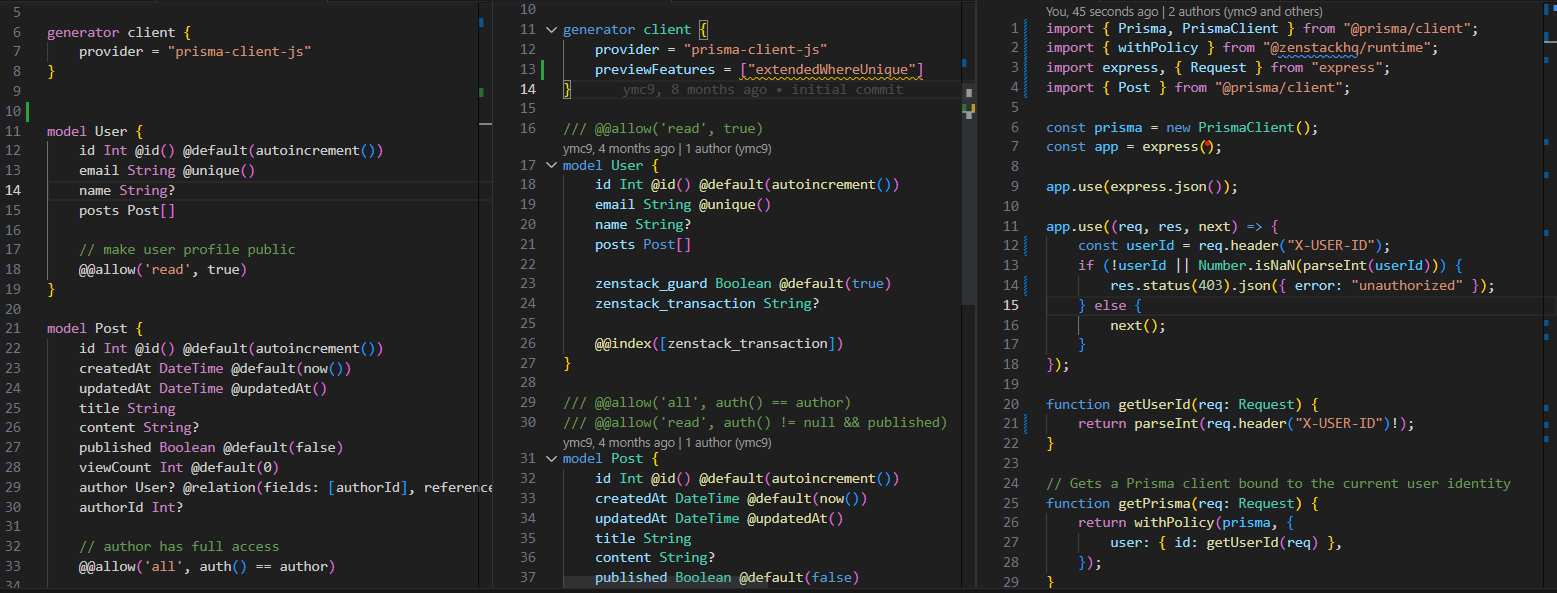Image resolution: width=1557 pixels, height=593 pixels.
Task: Open the authorship code lens above model User
Action: coord(667,148)
